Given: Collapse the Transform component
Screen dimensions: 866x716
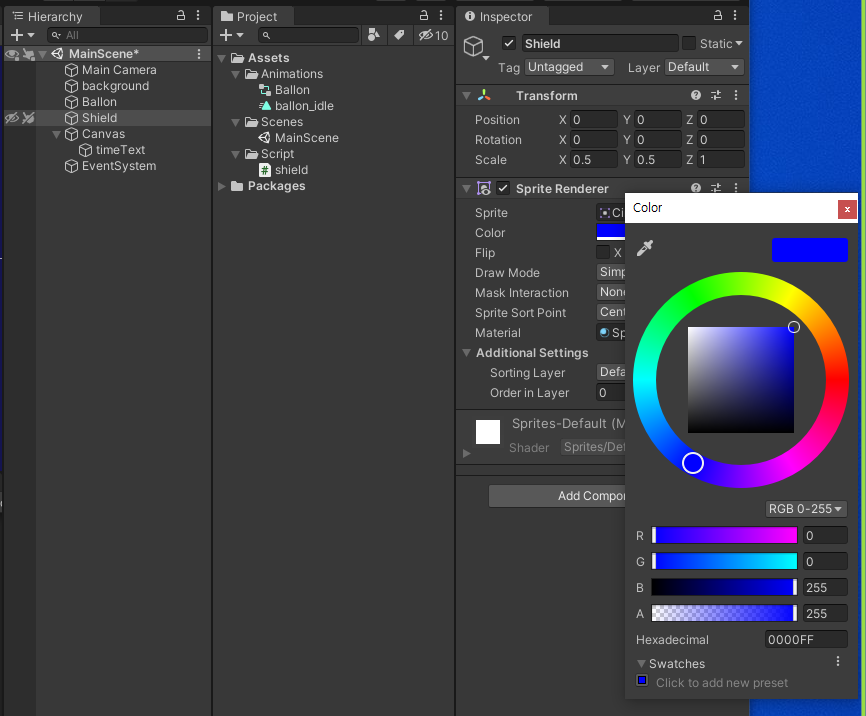Looking at the screenshot, I should click(x=466, y=96).
